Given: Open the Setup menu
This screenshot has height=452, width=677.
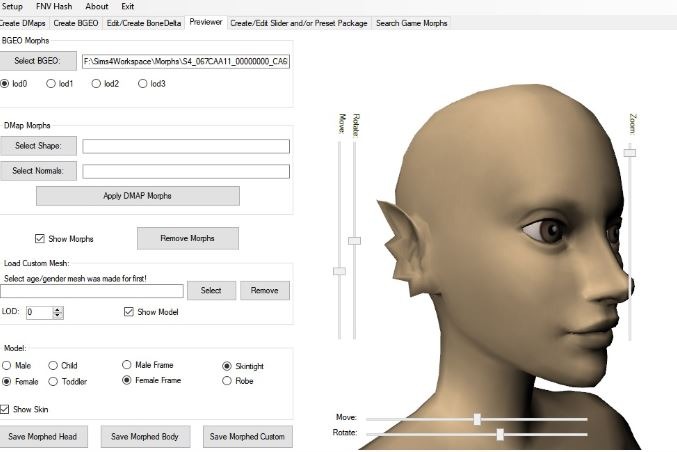Looking at the screenshot, I should pyautogui.click(x=12, y=6).
